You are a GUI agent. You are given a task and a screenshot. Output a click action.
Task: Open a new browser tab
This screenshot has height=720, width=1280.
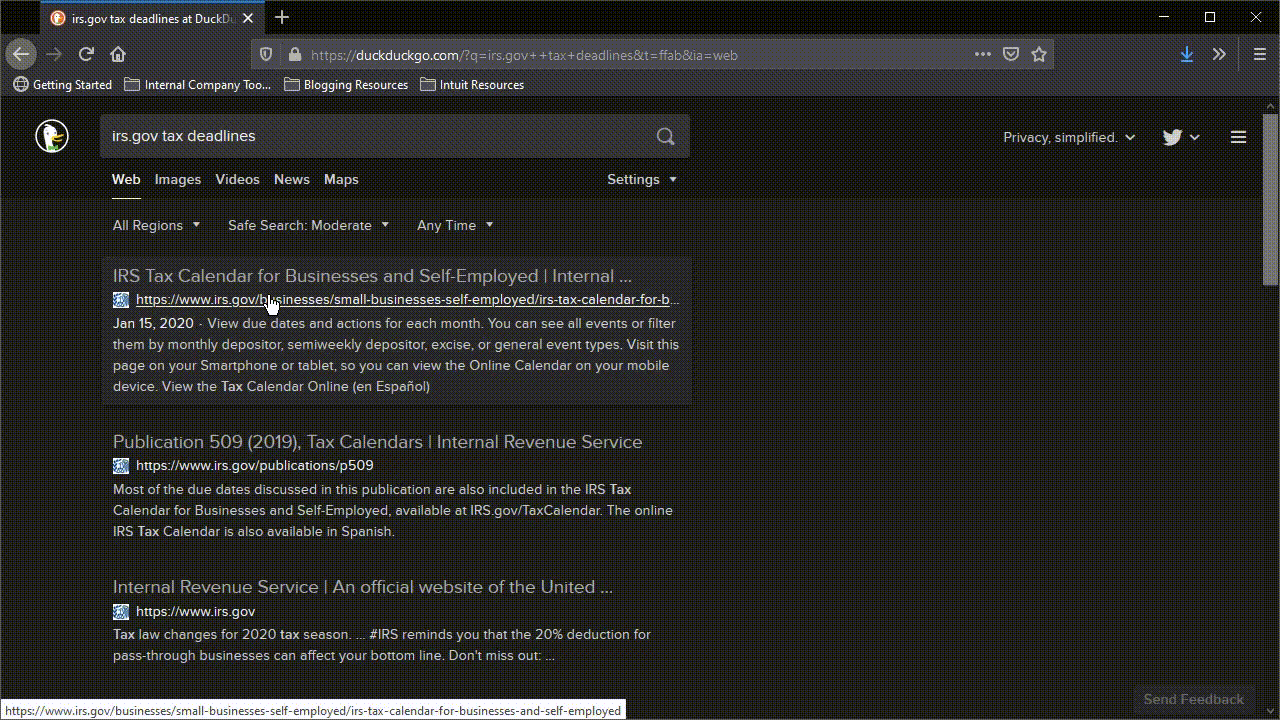pyautogui.click(x=282, y=17)
